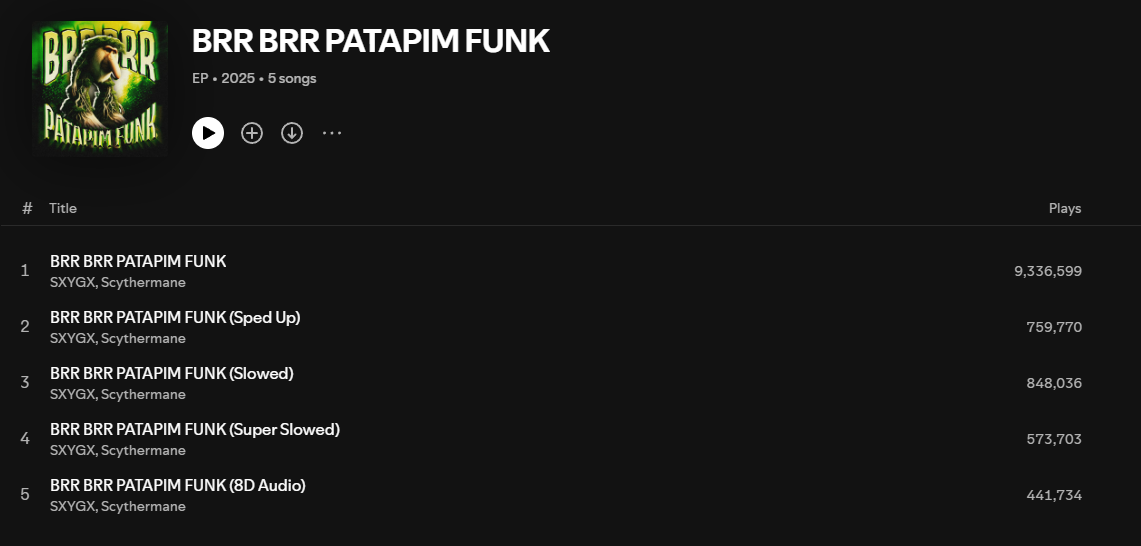
Task: Click the Title column header
Action: click(63, 208)
